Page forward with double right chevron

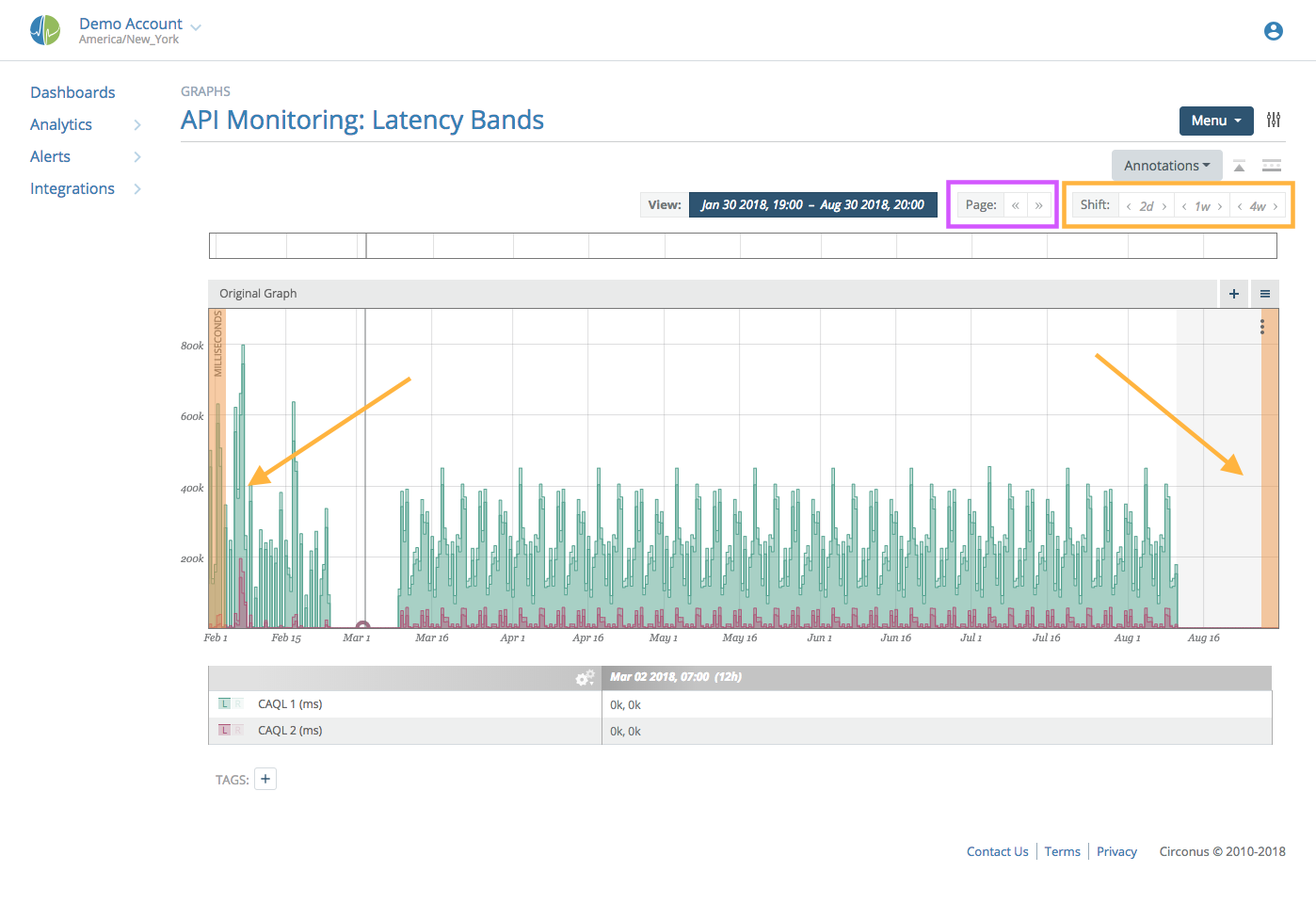[x=1038, y=205]
